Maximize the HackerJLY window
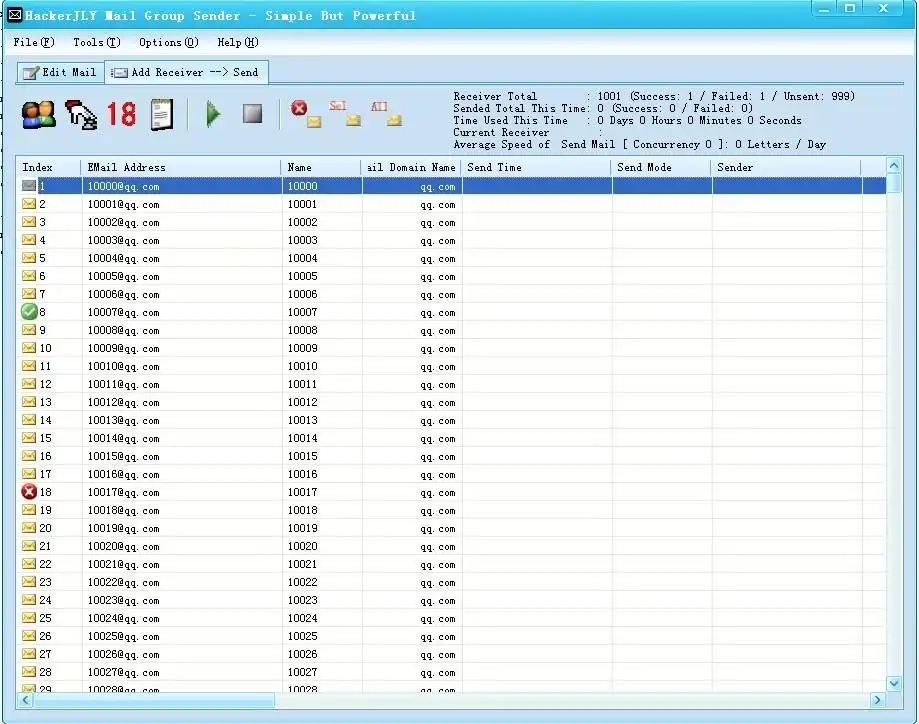 tap(850, 8)
